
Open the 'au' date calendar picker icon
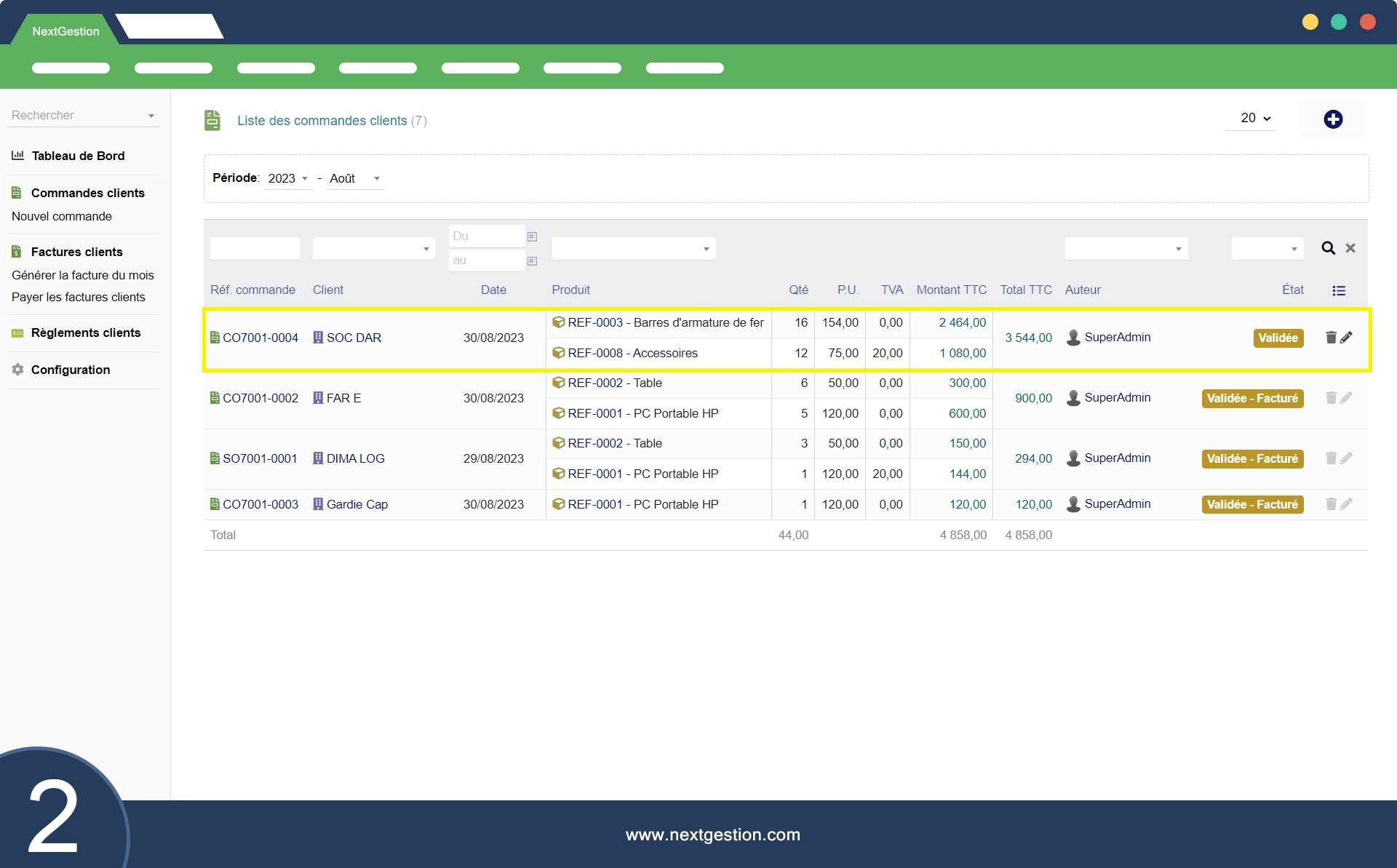pos(532,260)
